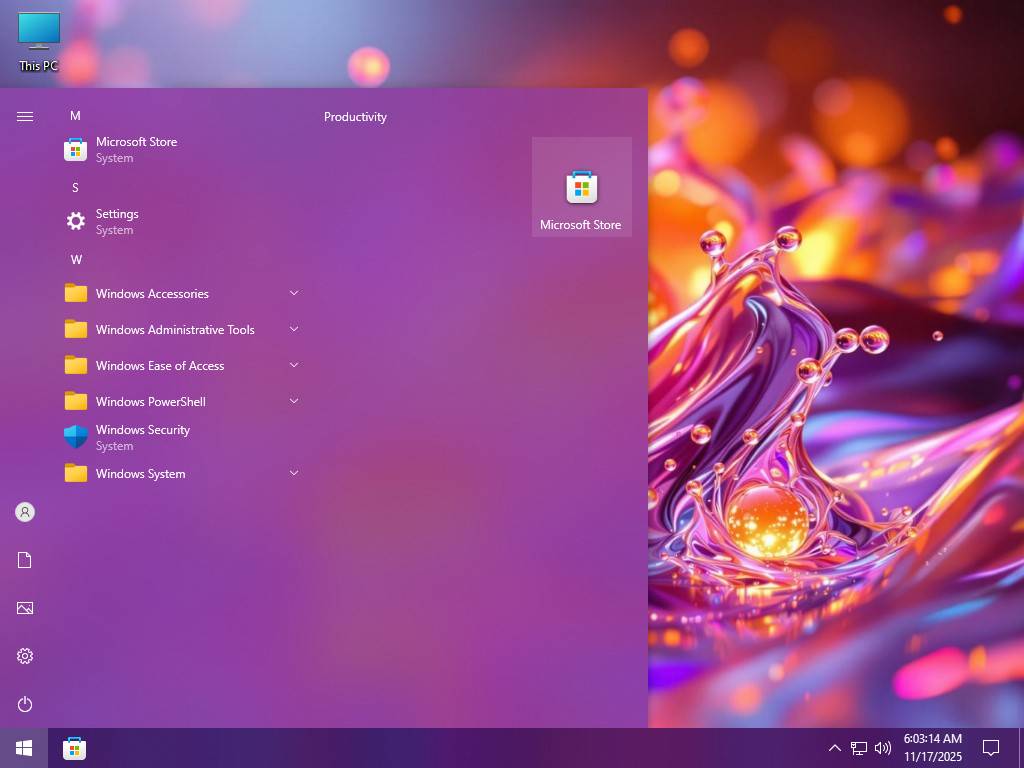1024x768 pixels.
Task: Expand the Start menu hamburger button
Action: pos(25,116)
